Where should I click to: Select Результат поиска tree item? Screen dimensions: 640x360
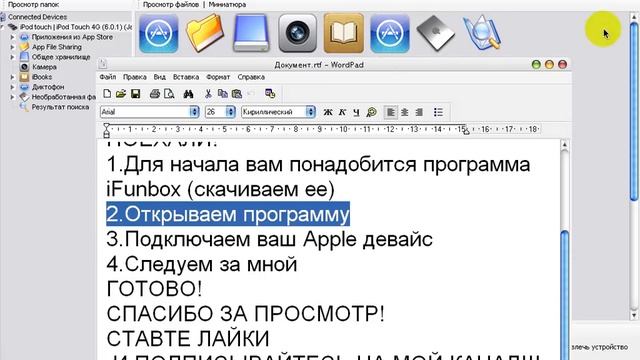tap(60, 107)
